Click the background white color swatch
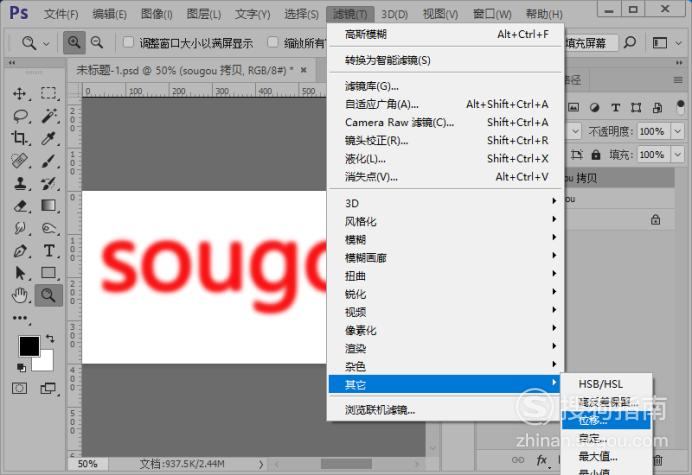The height and width of the screenshot is (475, 692). [46, 363]
